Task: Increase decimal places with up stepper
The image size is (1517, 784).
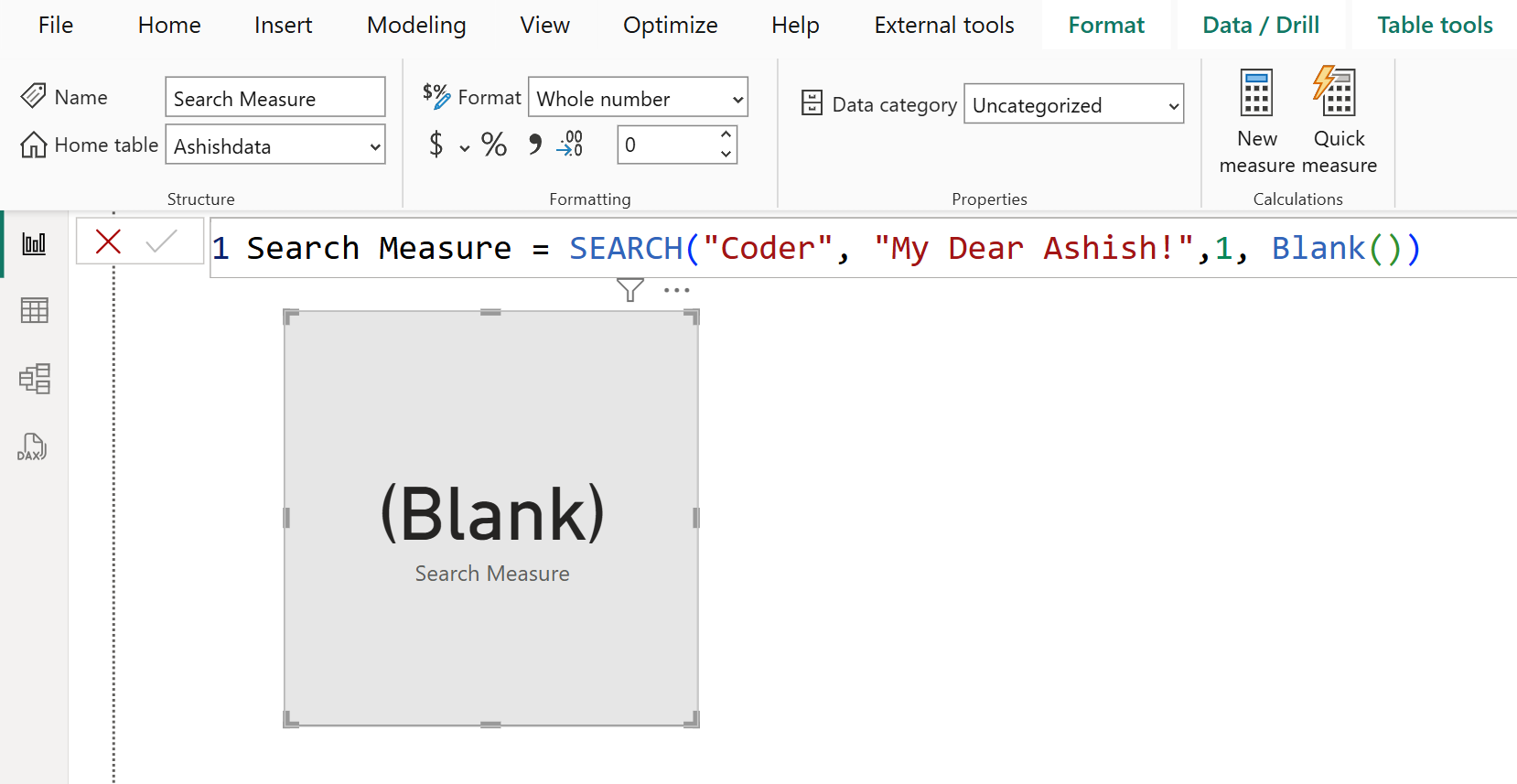Action: point(726,135)
